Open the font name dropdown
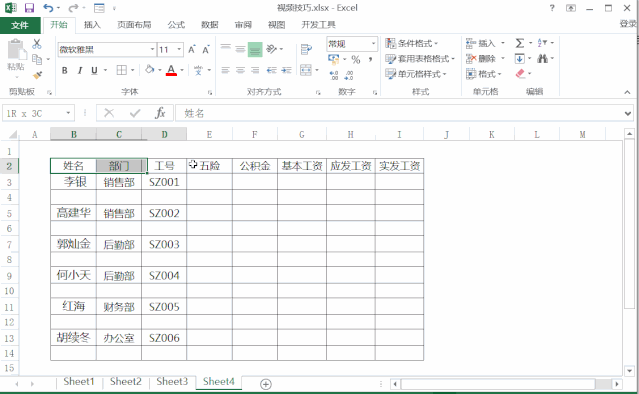Image resolution: width=639 pixels, height=394 pixels. tap(152, 49)
